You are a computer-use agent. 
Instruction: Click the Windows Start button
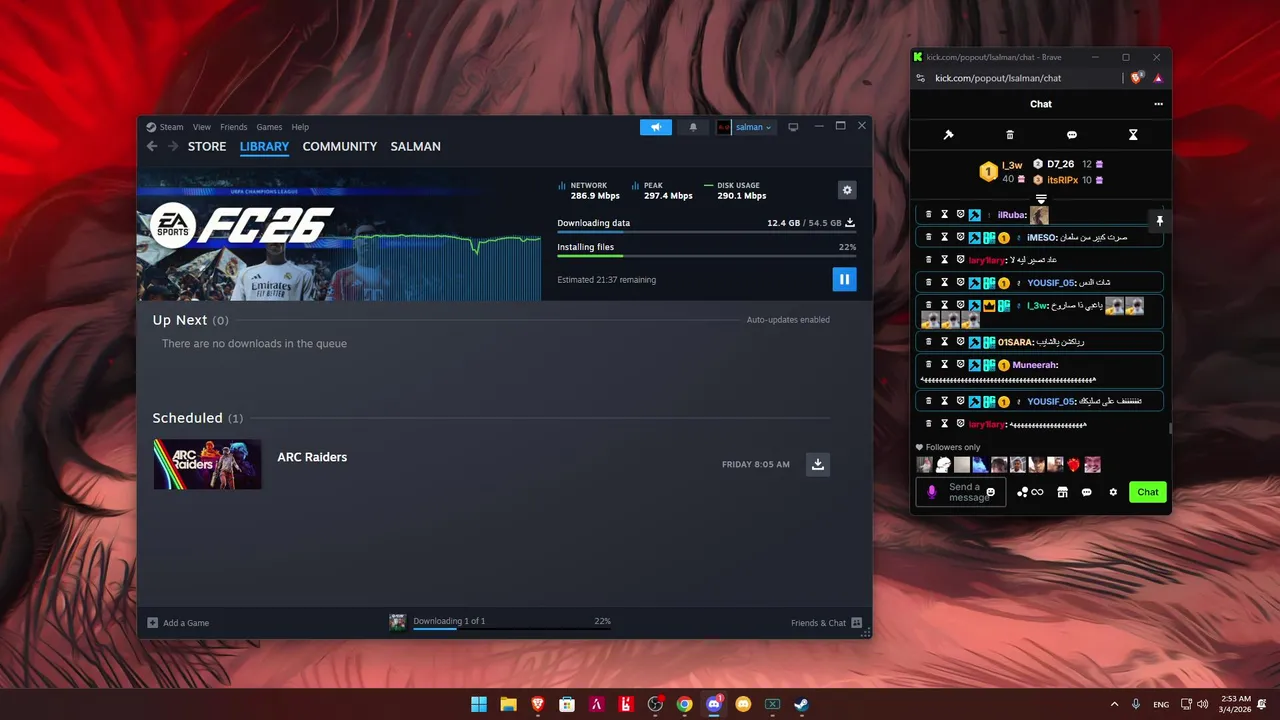(x=479, y=704)
